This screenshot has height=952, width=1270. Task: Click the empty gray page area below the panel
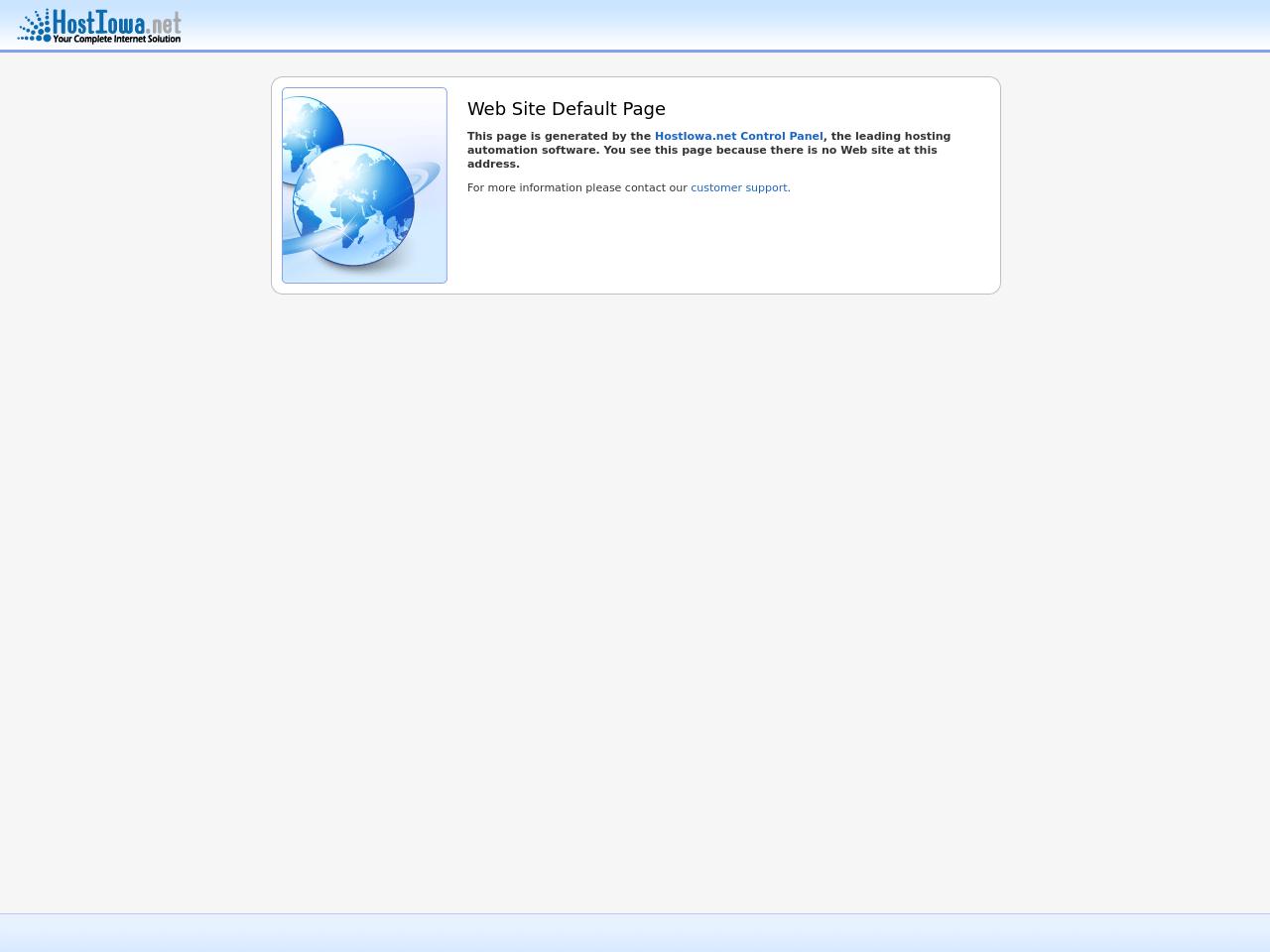pyautogui.click(x=635, y=595)
